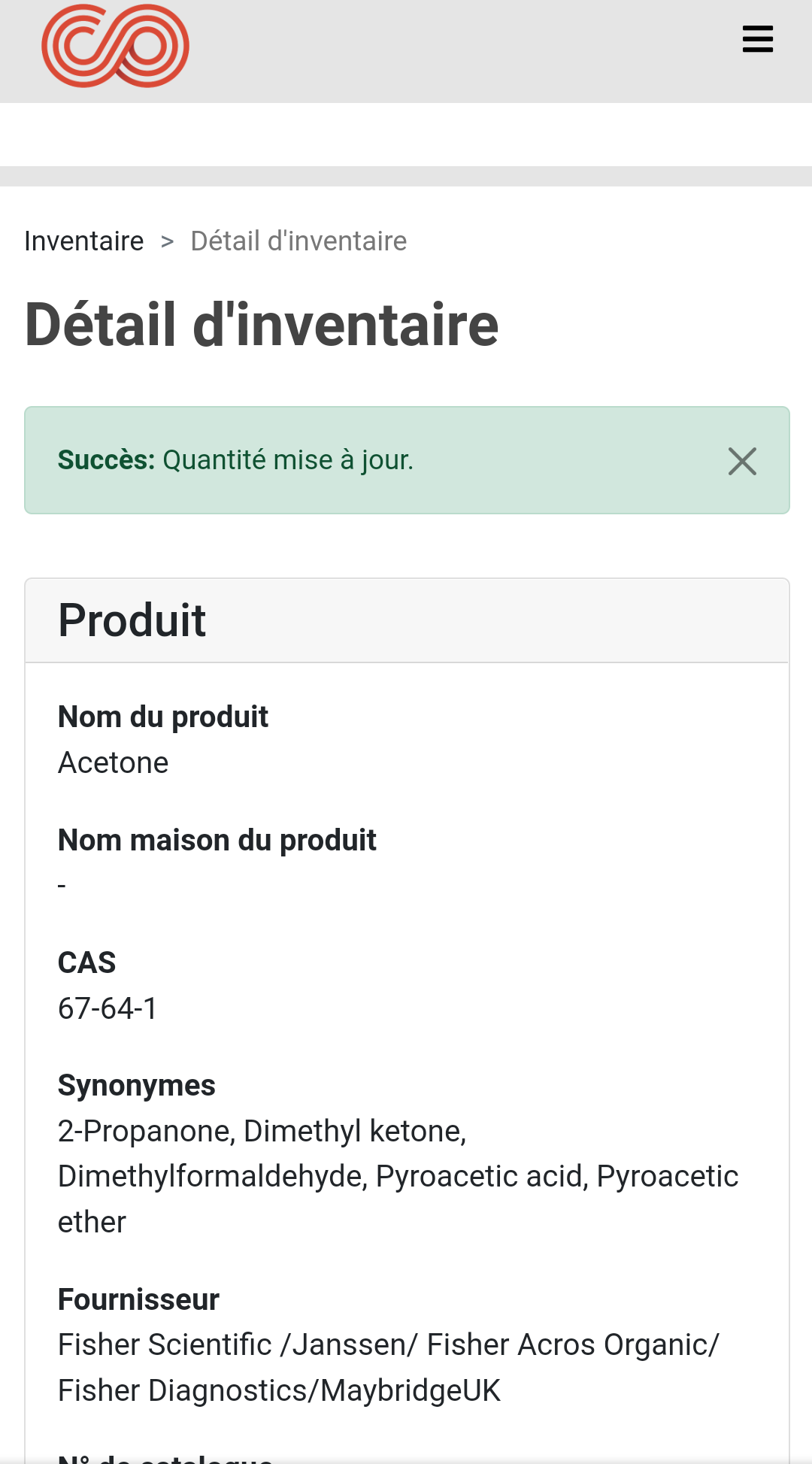Viewport: 812px width, 1464px height.
Task: Click the Synonymes field label
Action: coord(137,1085)
